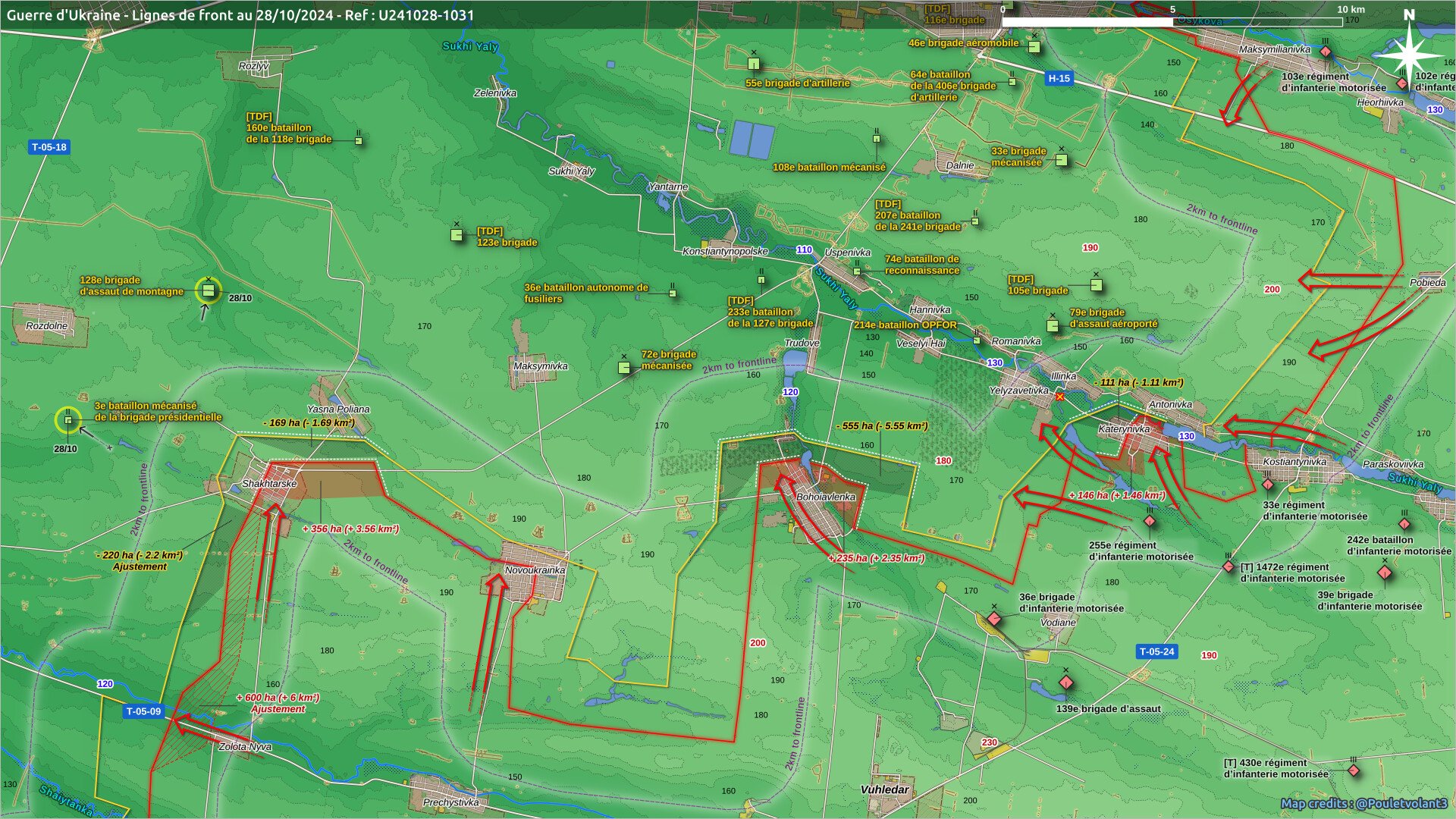Select the 33e brigade mécanisée unit symbol
This screenshot has width=1456, height=819.
(1062, 159)
